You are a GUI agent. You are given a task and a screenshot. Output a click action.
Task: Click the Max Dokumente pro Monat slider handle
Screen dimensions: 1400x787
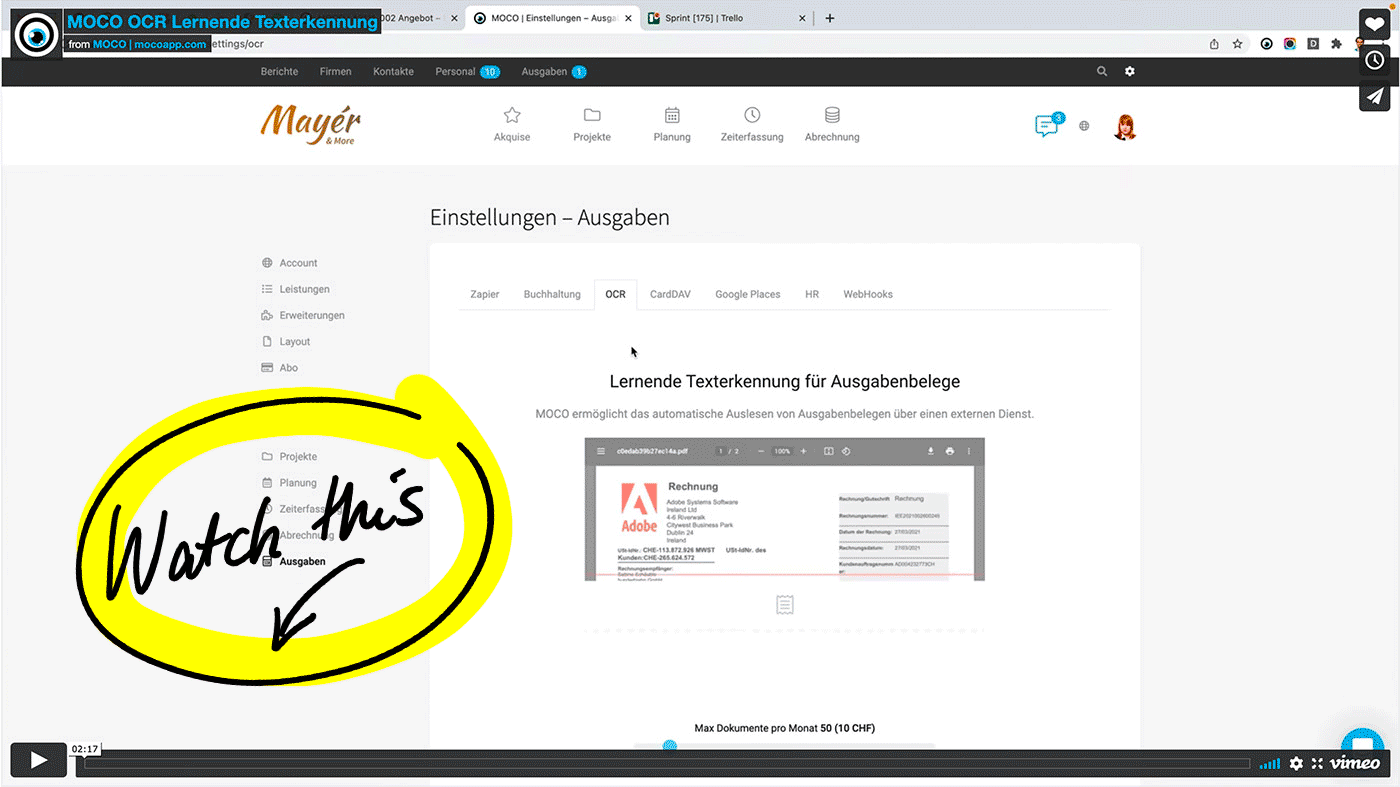[x=670, y=745]
